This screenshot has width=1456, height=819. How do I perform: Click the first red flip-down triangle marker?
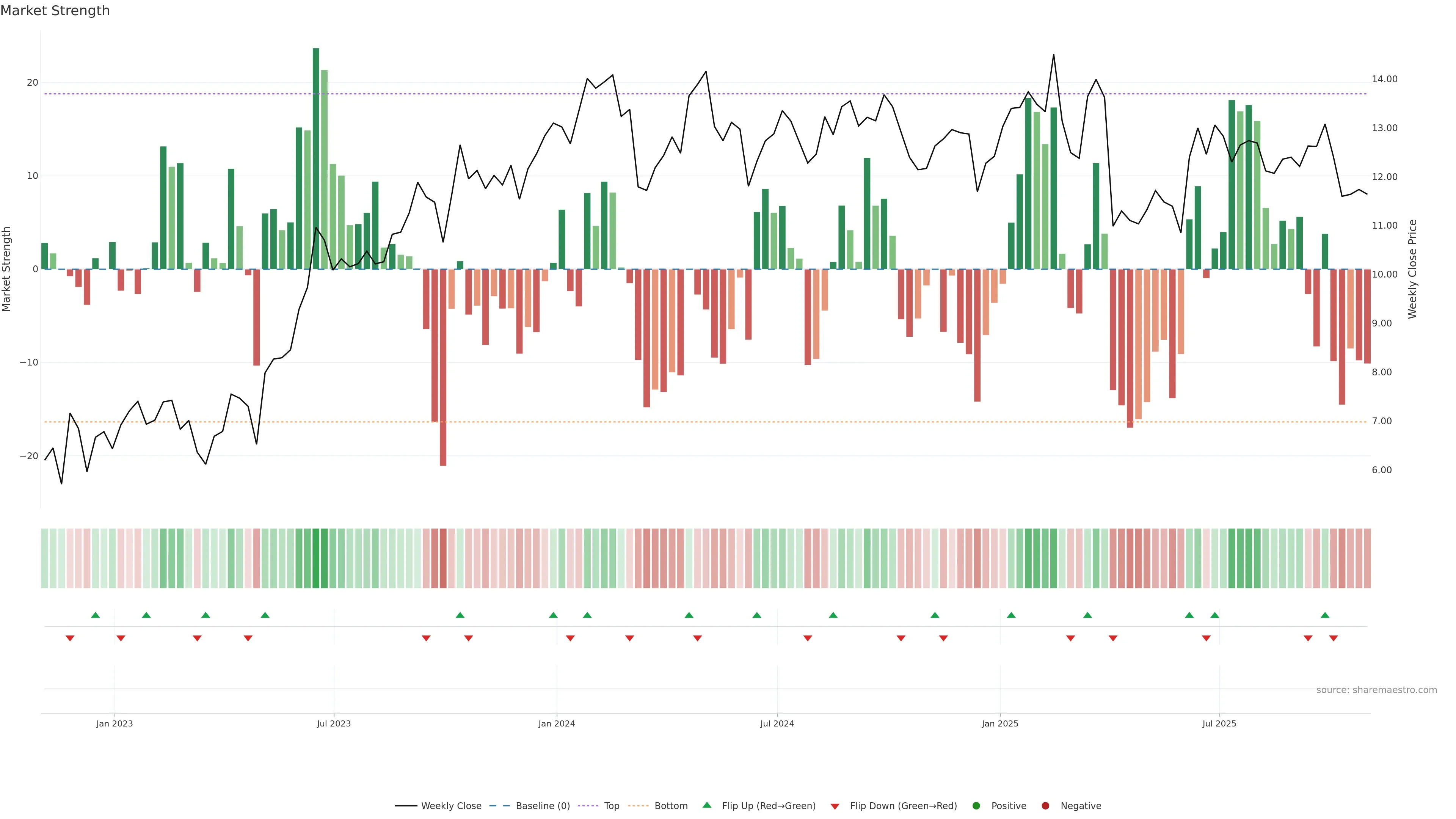pyautogui.click(x=70, y=638)
